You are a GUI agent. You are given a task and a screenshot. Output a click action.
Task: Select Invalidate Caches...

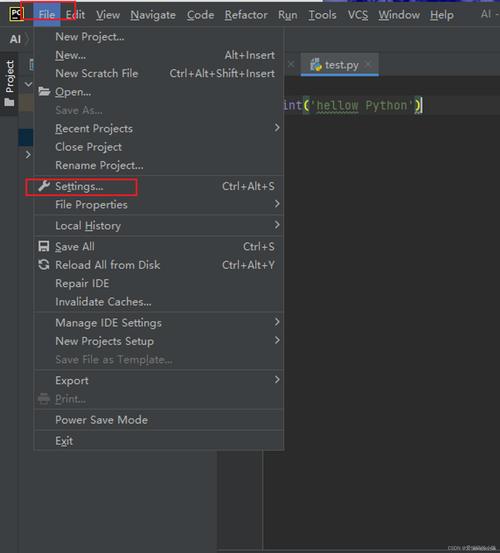click(x=158, y=302)
